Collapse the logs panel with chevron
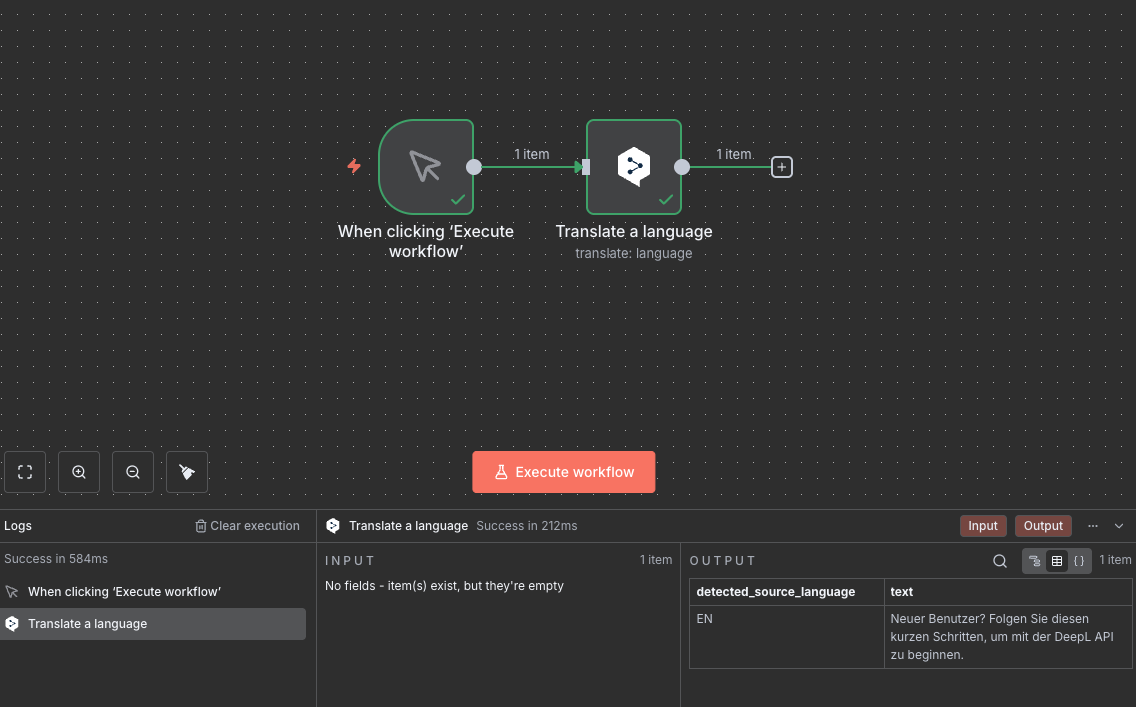 point(1119,526)
